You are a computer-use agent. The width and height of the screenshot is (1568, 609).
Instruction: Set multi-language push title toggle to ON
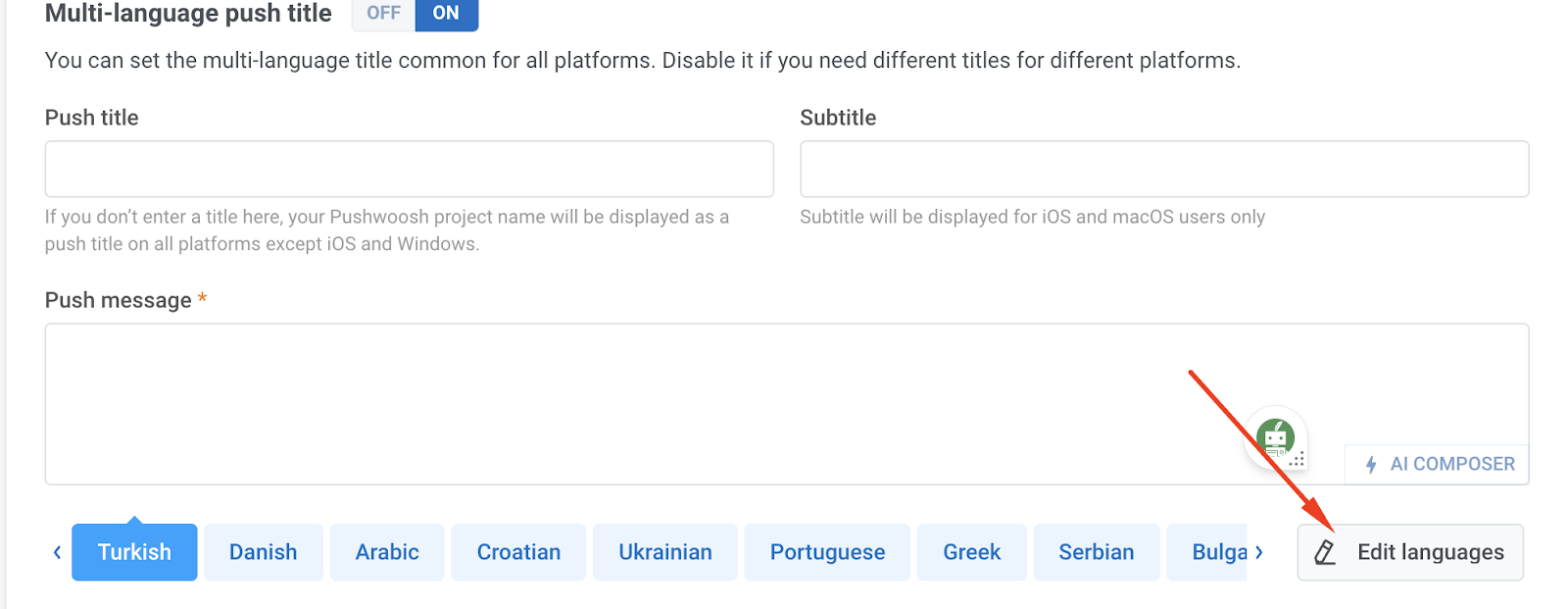(446, 14)
